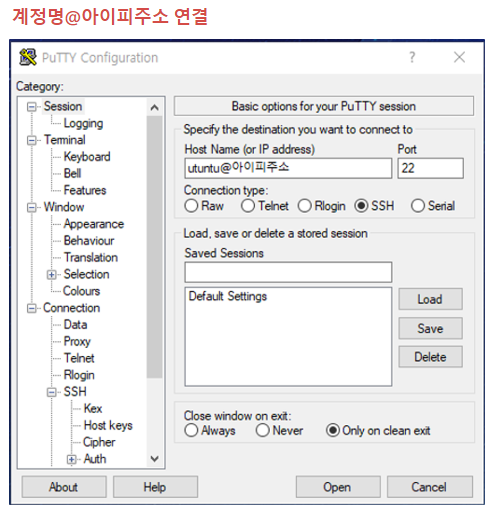The image size is (490, 512).
Task: Focus the Port input field
Action: coord(430,168)
